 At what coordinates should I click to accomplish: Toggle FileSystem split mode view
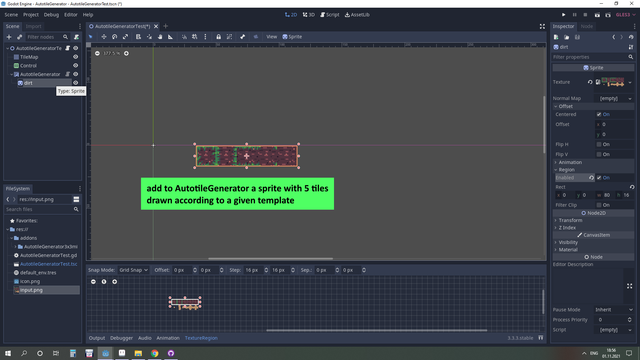[x=76, y=200]
